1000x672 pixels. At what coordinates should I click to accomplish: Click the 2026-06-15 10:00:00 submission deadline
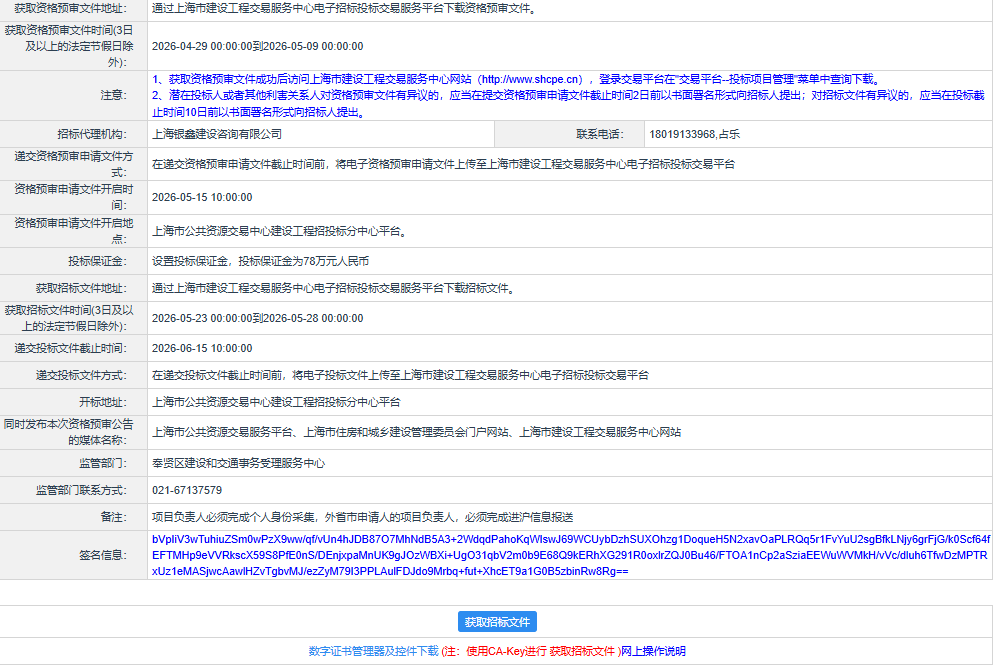click(202, 348)
